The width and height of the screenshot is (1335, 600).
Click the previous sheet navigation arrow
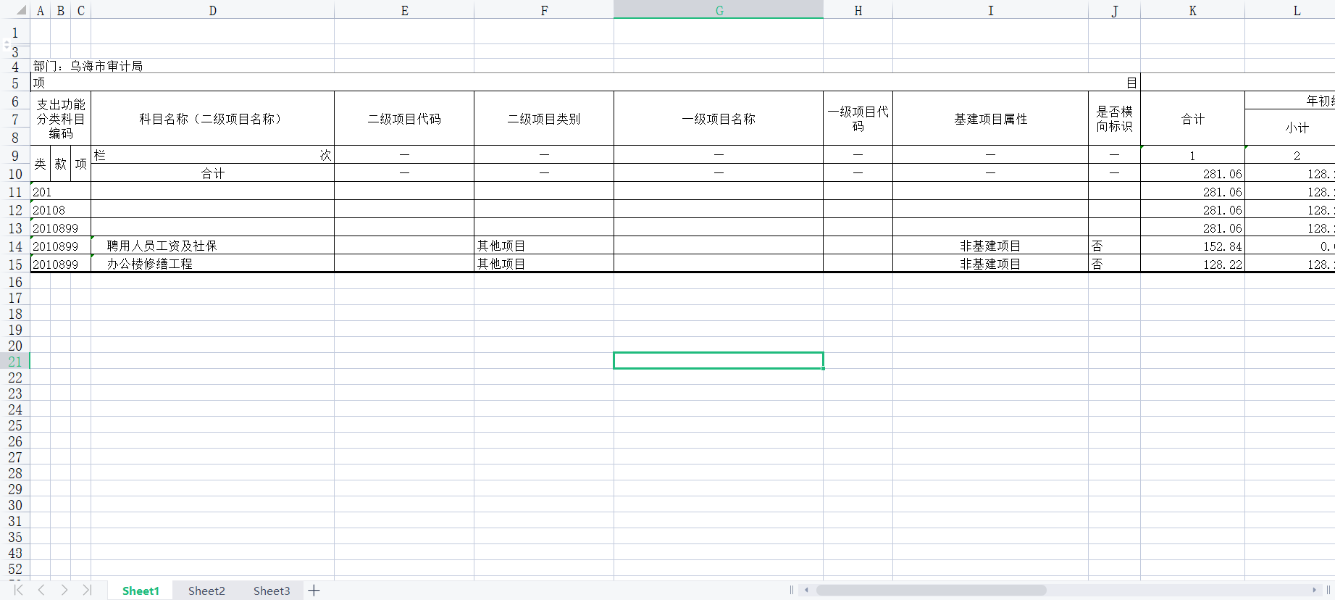point(41,591)
